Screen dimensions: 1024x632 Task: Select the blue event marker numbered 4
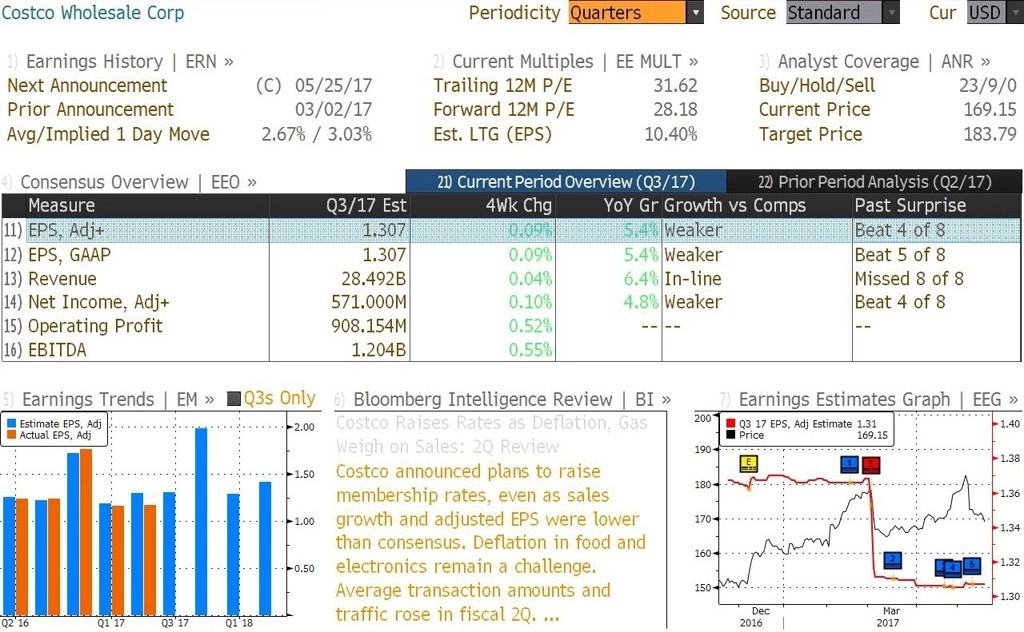click(953, 568)
